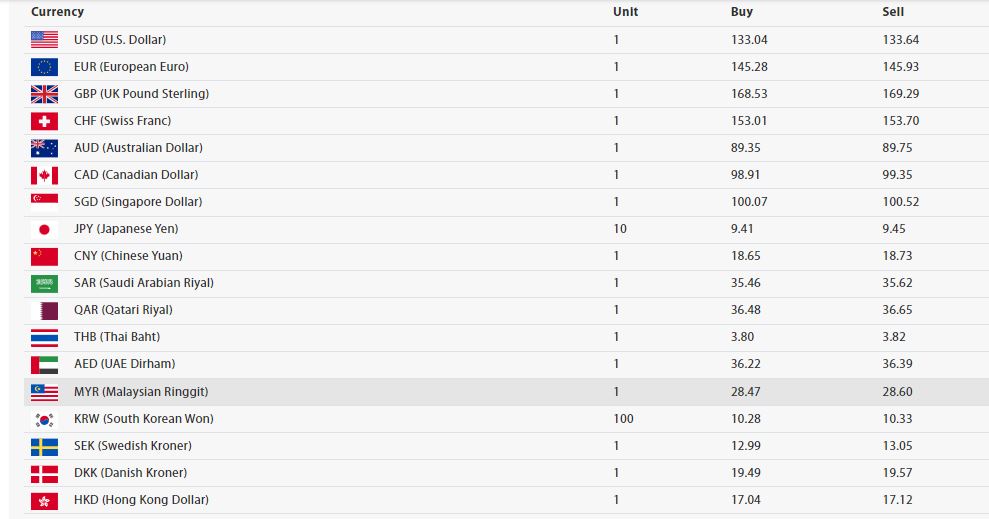Click the Japanese Yen flag icon
The width and height of the screenshot is (989, 519).
[x=44, y=229]
